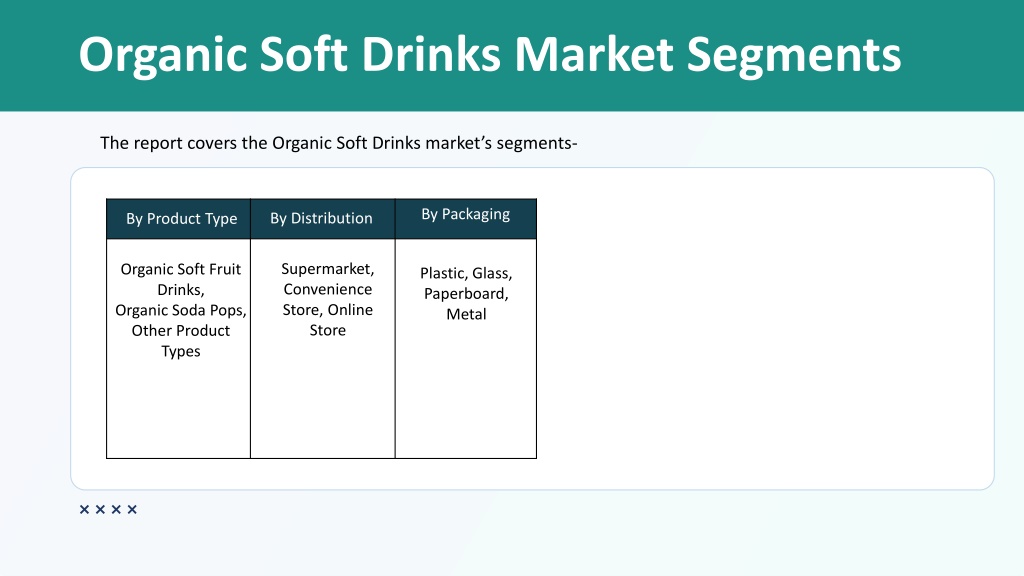Click the first cross mark below the card

pos(84,509)
